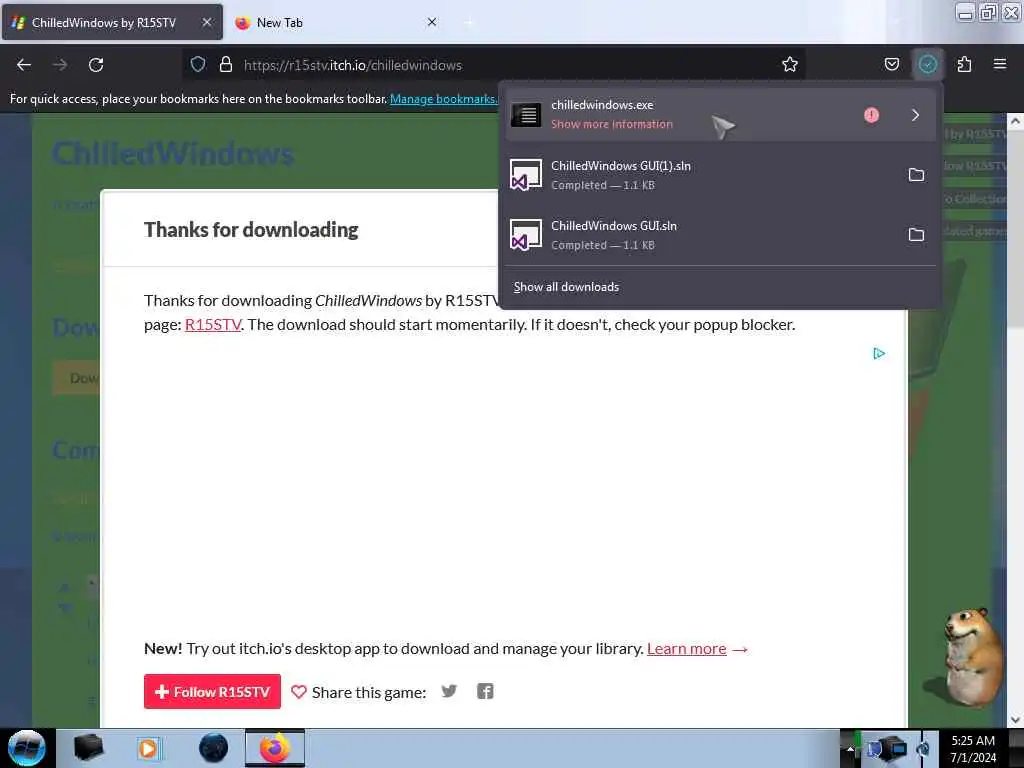Go back to the previous page
Viewport: 1024px width, 768px height.
tap(24, 65)
